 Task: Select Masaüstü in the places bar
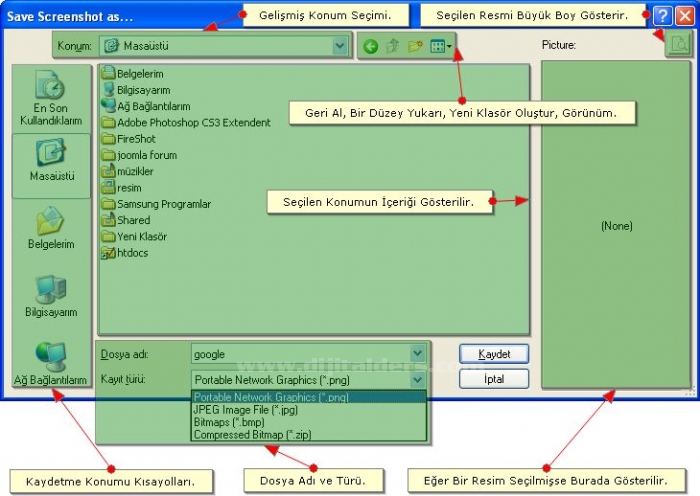[x=51, y=160]
